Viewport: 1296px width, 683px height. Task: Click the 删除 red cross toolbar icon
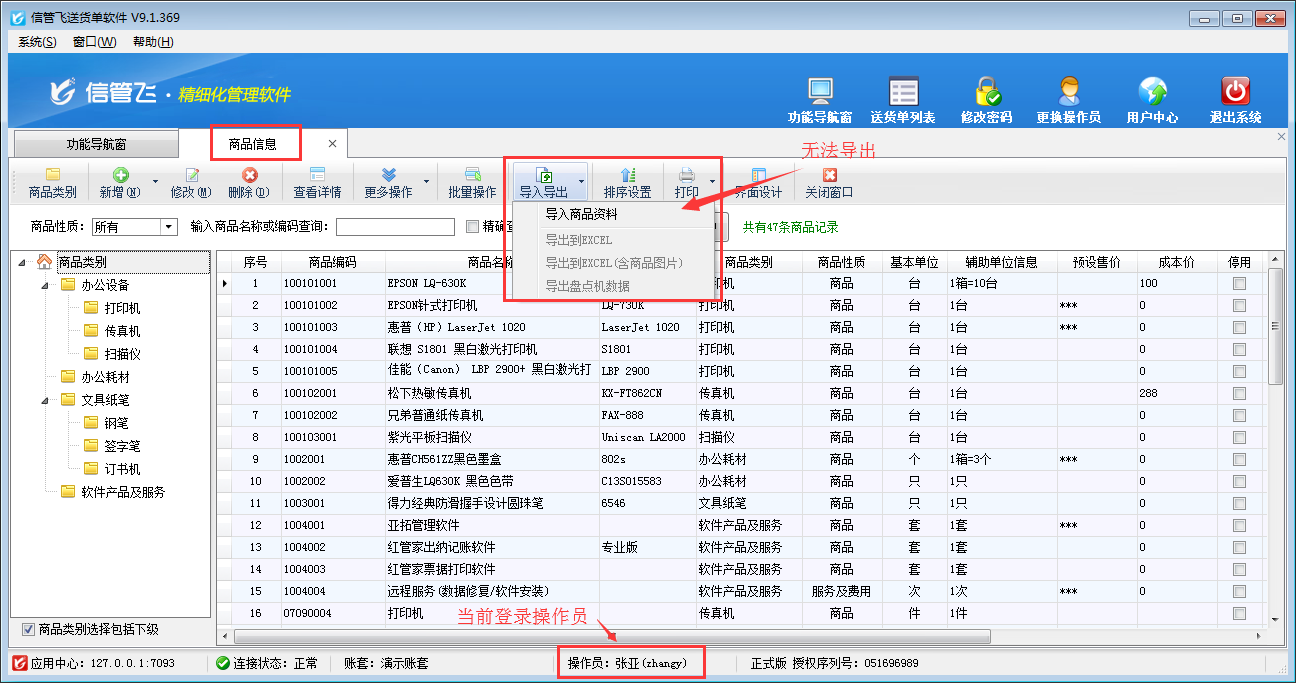point(249,176)
